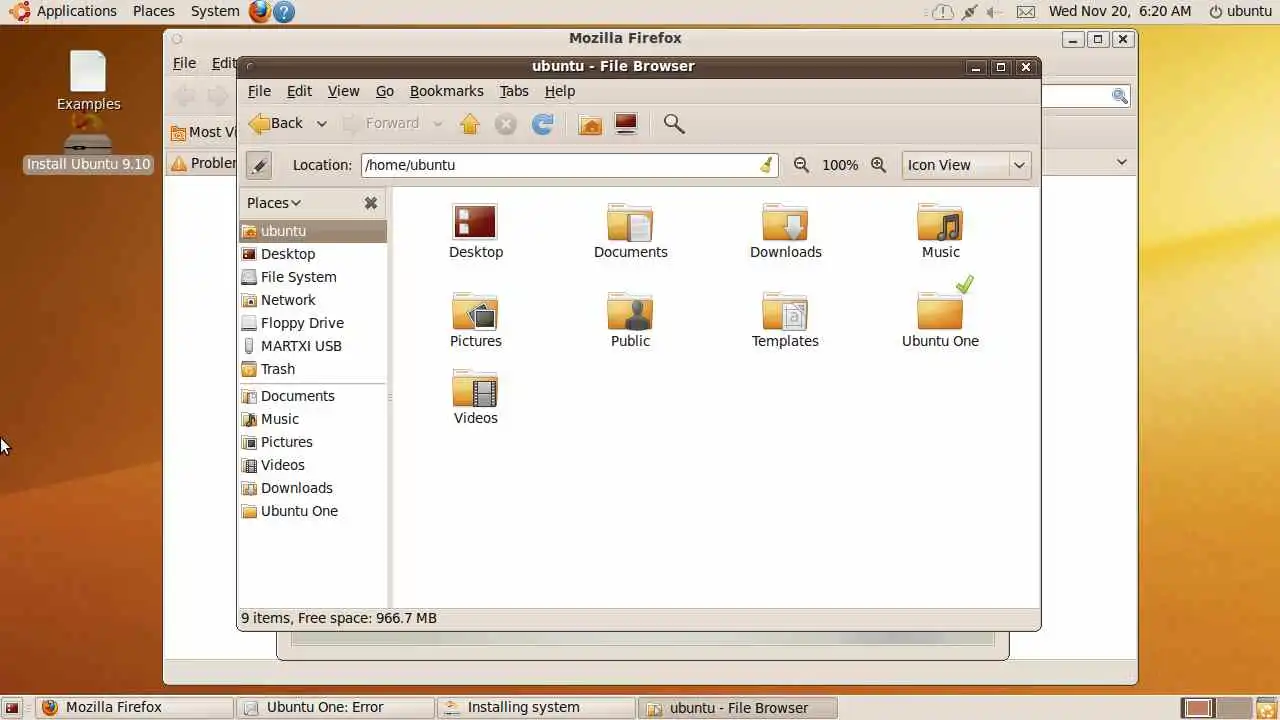Switch to Ubuntu One: Error taskbar button
This screenshot has width=1280, height=720.
pos(336,707)
